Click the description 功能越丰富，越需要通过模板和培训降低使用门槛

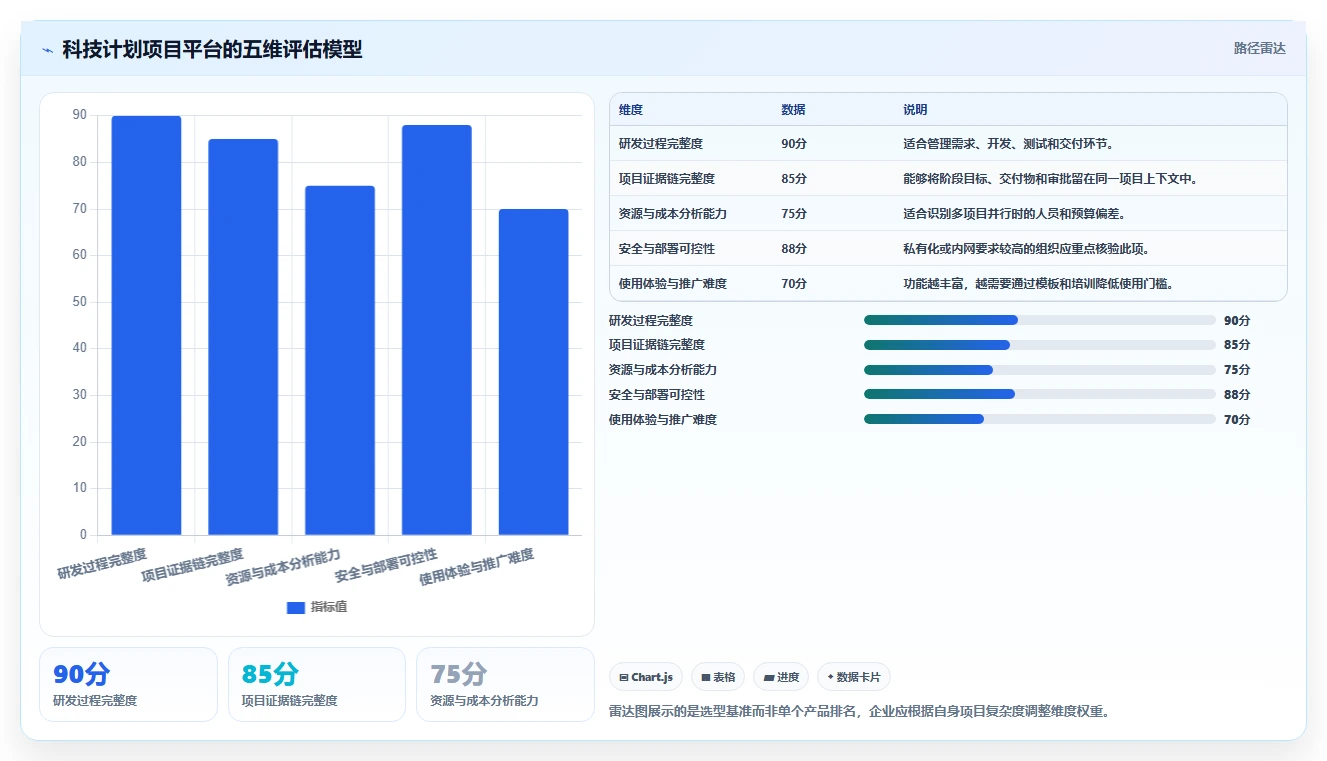click(x=1038, y=284)
